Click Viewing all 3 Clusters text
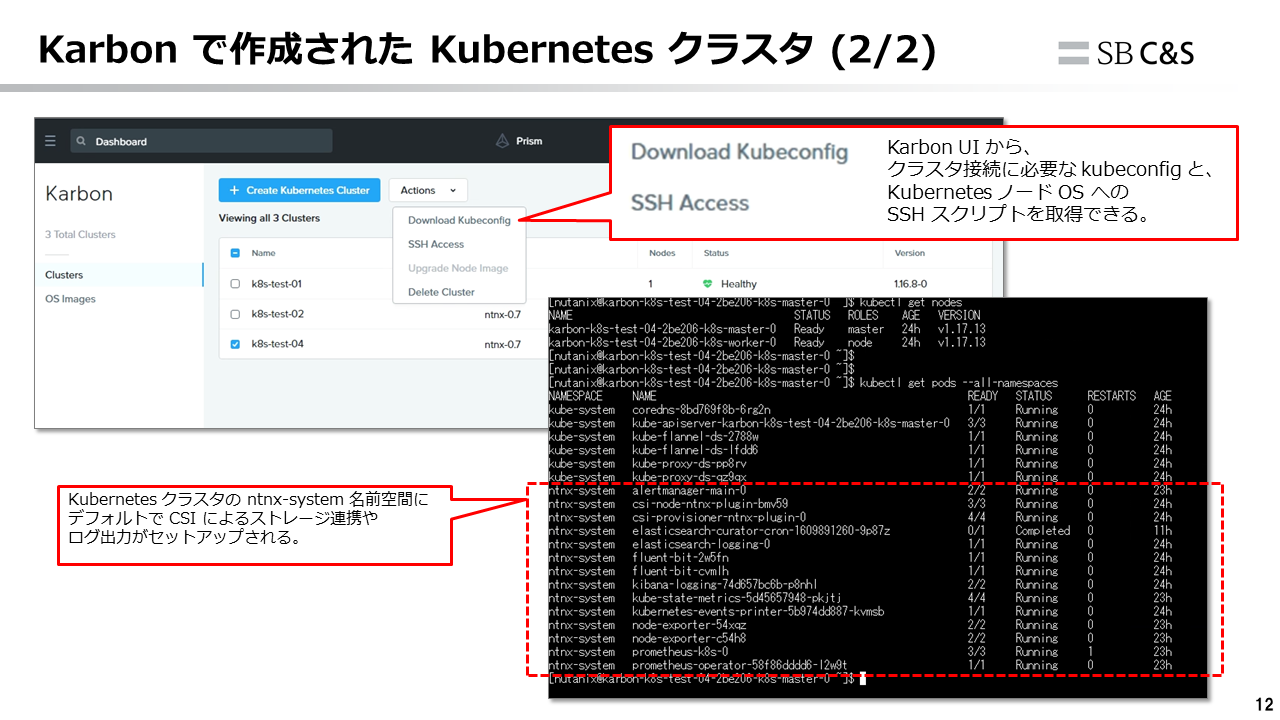1280x720 pixels. [269, 218]
